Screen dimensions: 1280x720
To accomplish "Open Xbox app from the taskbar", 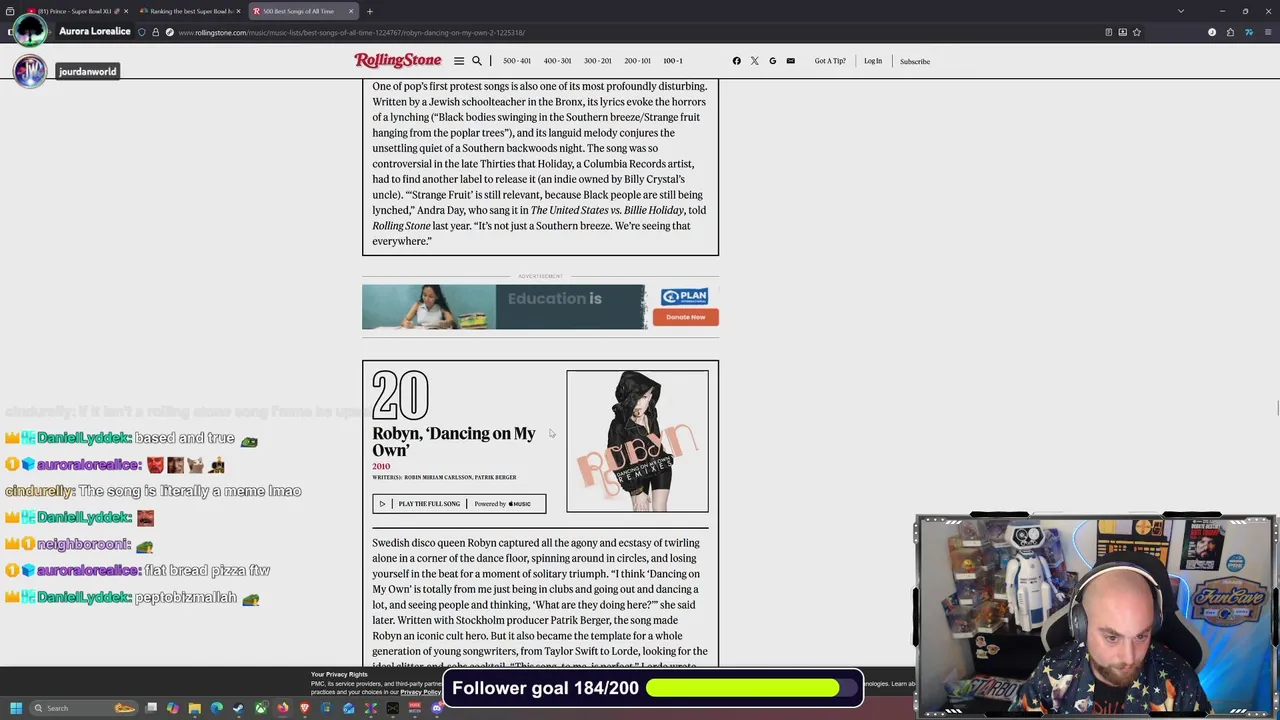I will 261,708.
